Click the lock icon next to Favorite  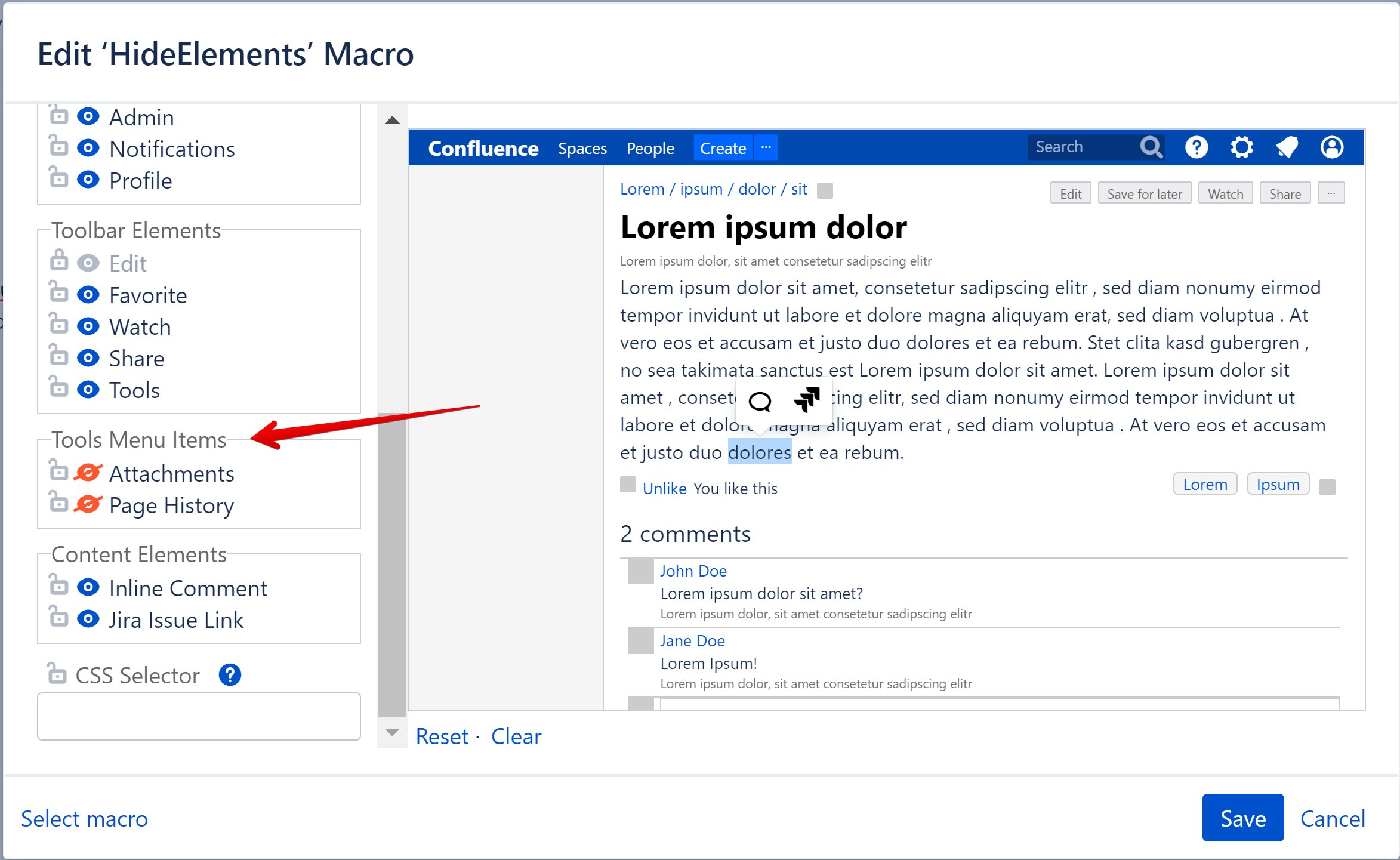tap(58, 291)
